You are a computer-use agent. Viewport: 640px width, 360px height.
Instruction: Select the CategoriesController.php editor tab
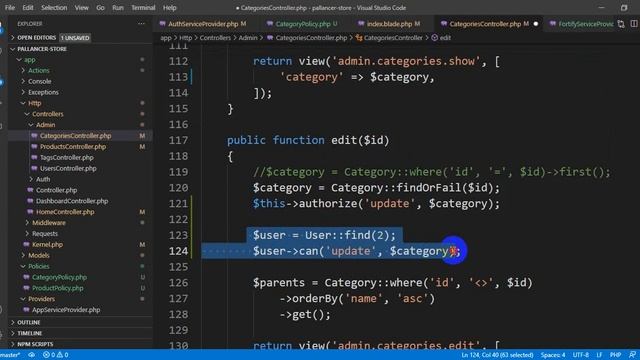485,24
